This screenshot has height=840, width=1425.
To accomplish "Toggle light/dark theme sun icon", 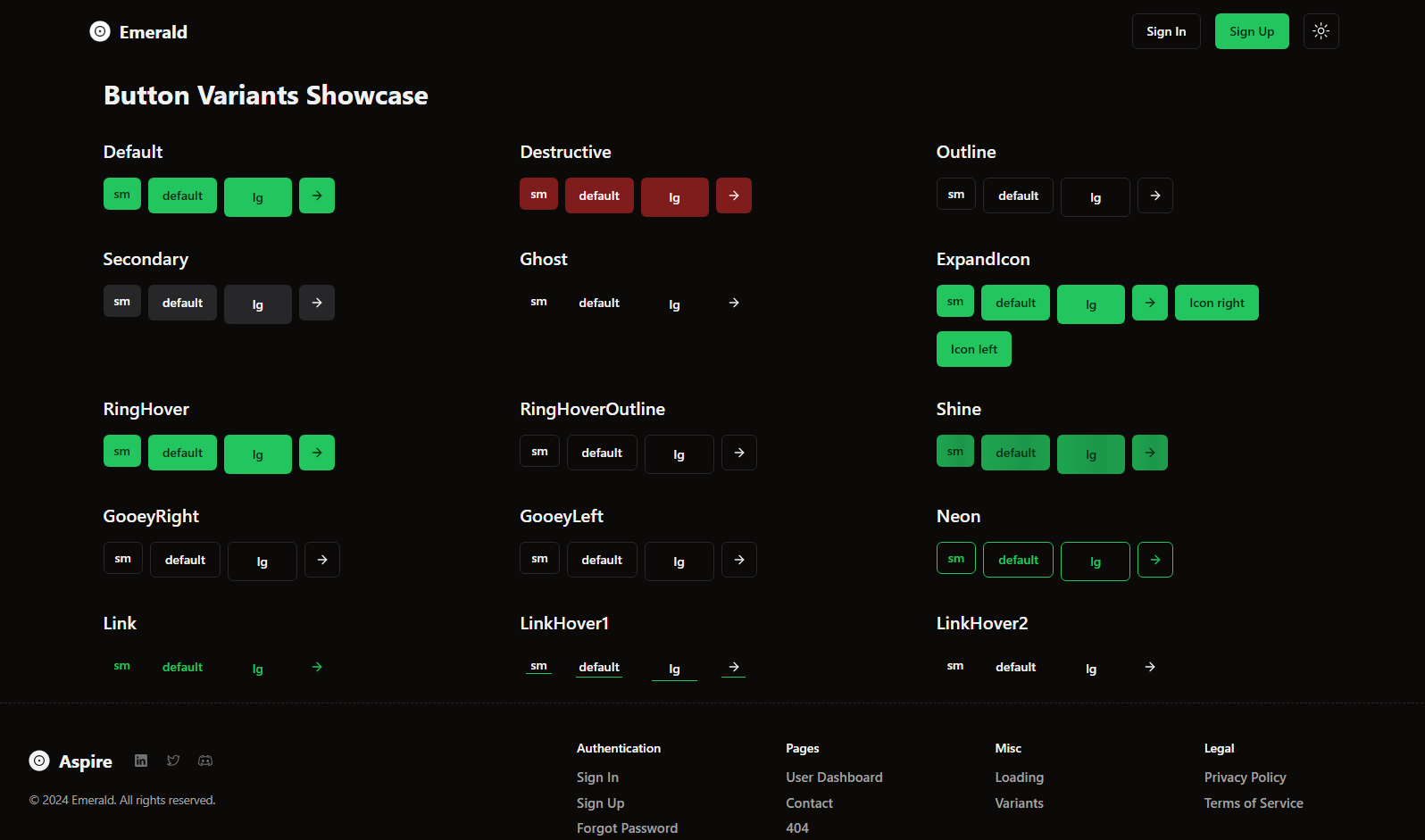I will (1321, 31).
